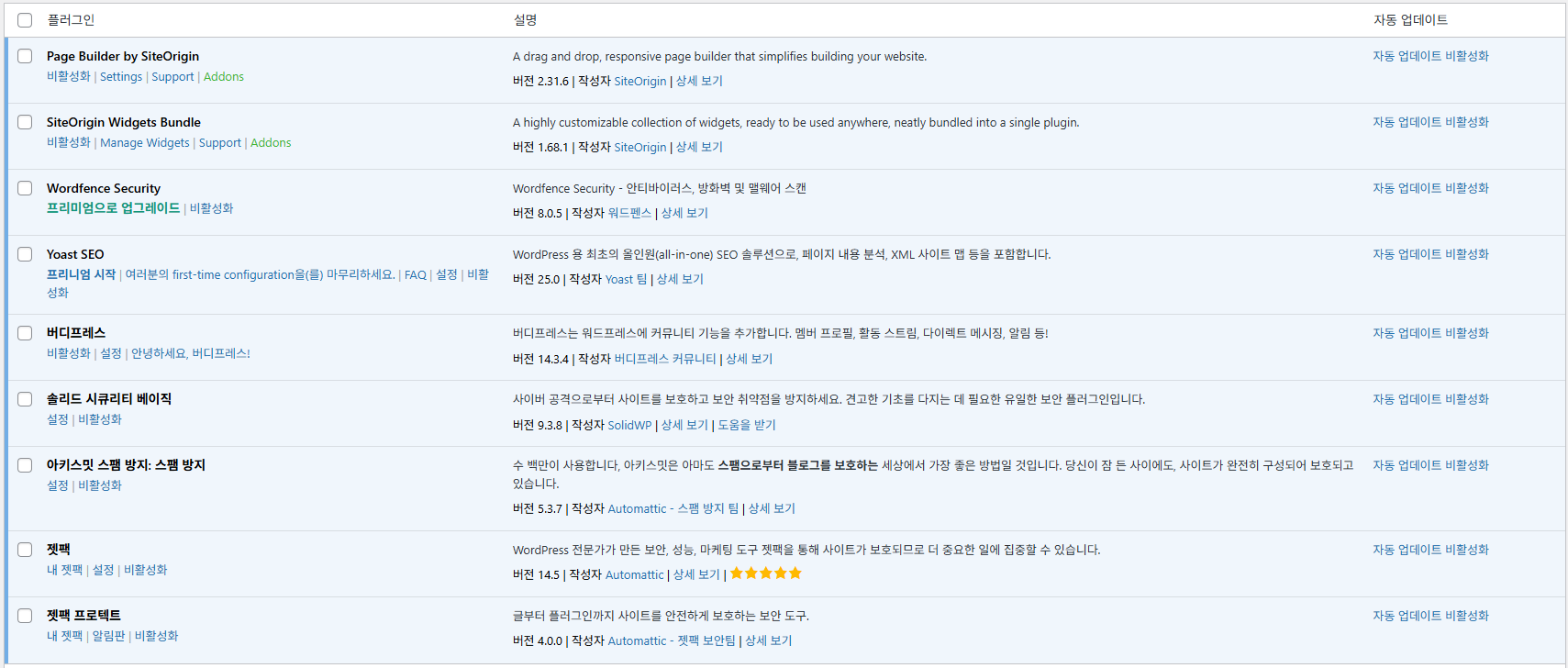Image resolution: width=1568 pixels, height=668 pixels.
Task: Deactivate 버디프레스 via 비활성화 link
Action: [69, 353]
